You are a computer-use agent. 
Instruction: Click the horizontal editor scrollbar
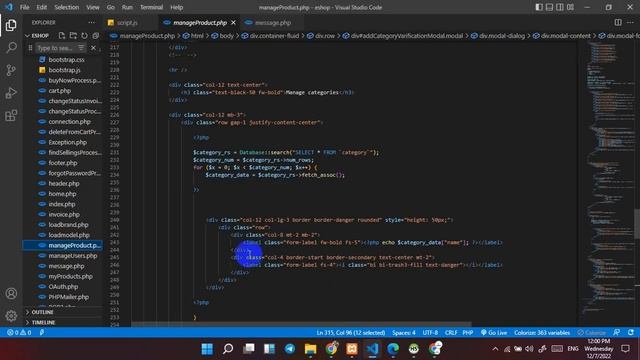pyautogui.click(x=301, y=324)
